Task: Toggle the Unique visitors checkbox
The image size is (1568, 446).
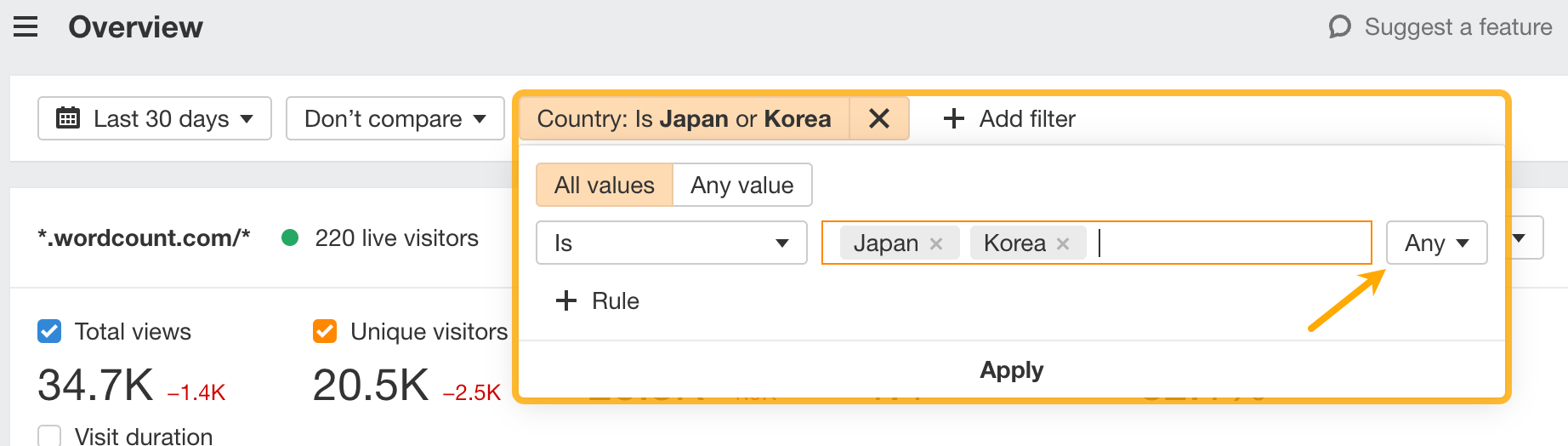Action: coord(325,331)
